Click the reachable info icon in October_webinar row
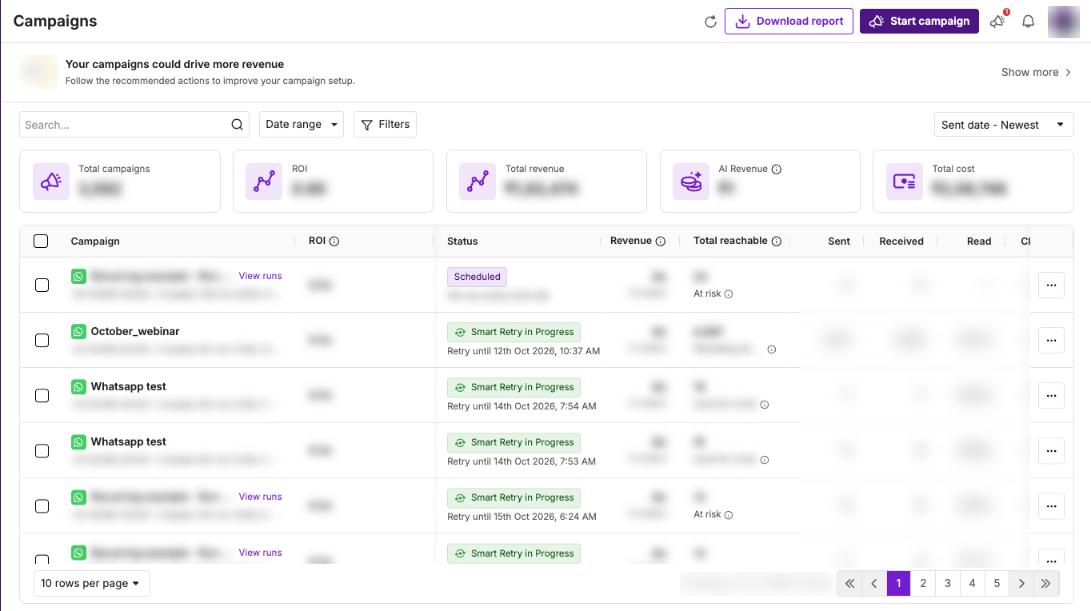Image resolution: width=1091 pixels, height=611 pixels. 772,349
